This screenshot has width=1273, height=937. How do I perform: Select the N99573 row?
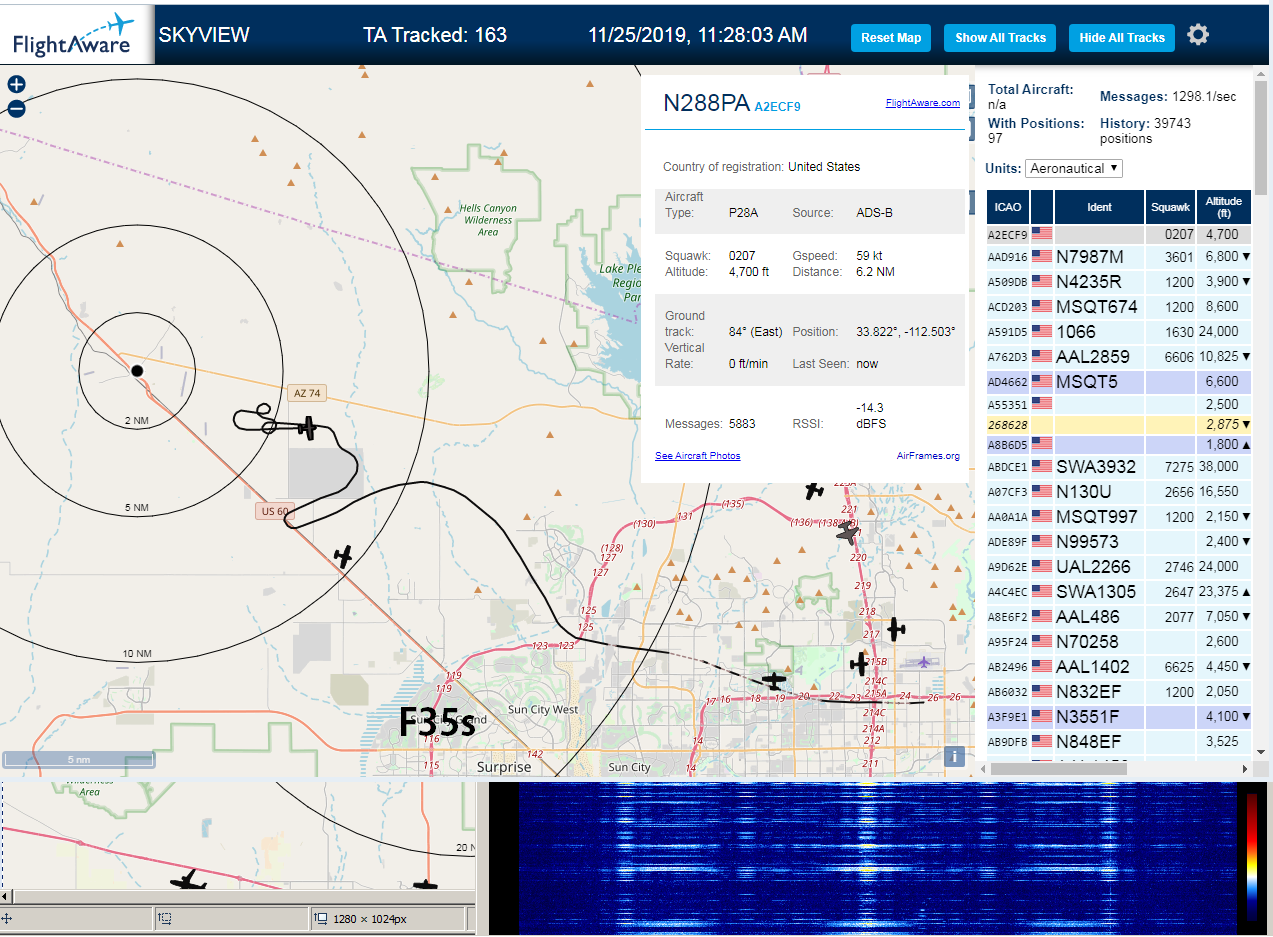1119,542
